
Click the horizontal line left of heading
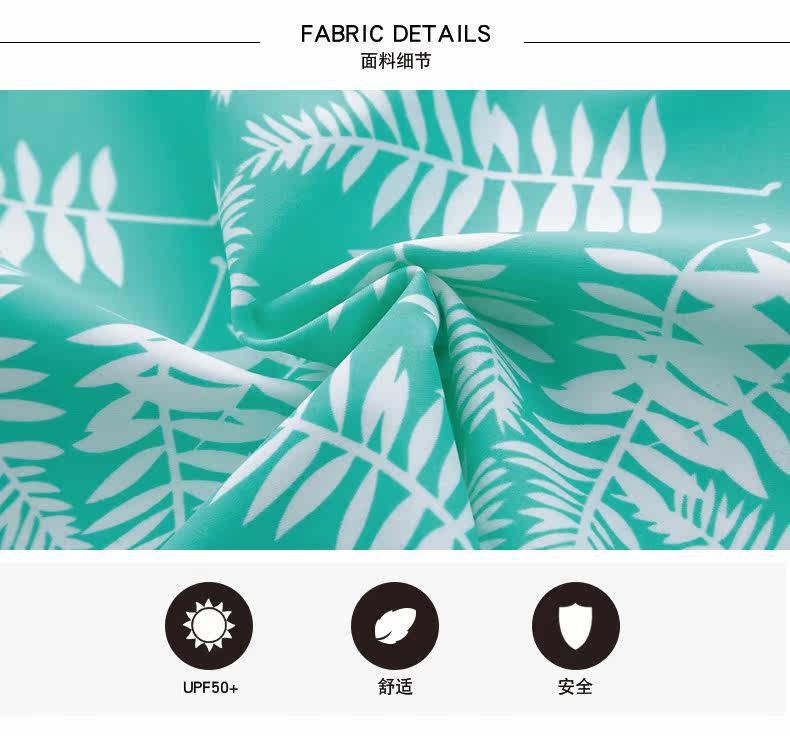click(x=129, y=42)
